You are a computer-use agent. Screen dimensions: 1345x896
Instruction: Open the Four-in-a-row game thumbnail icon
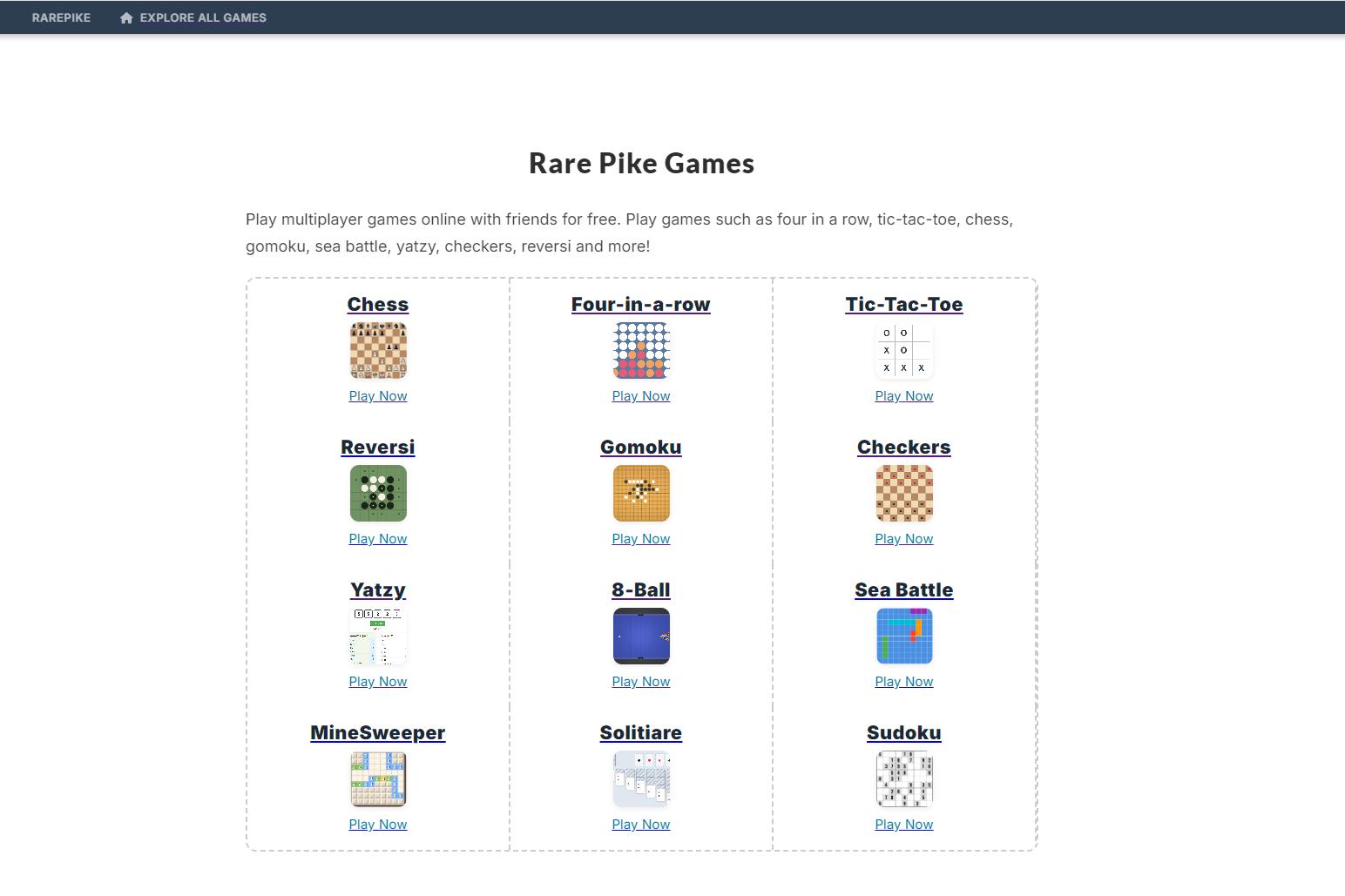click(x=640, y=350)
